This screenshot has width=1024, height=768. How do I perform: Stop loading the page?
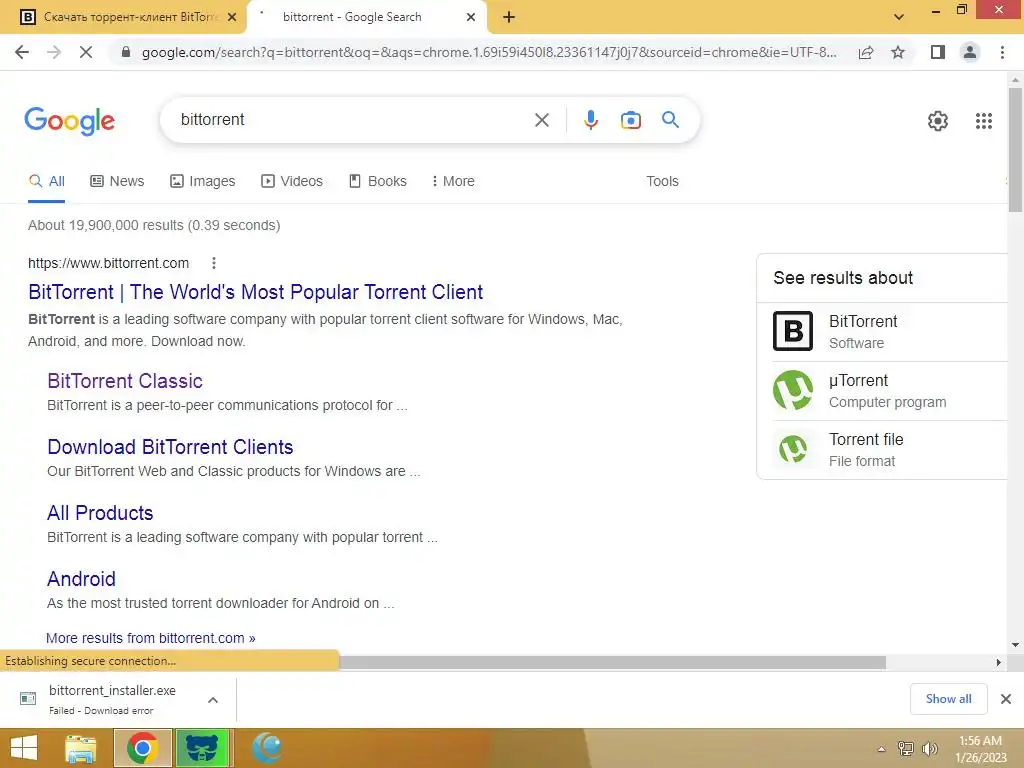pos(86,52)
